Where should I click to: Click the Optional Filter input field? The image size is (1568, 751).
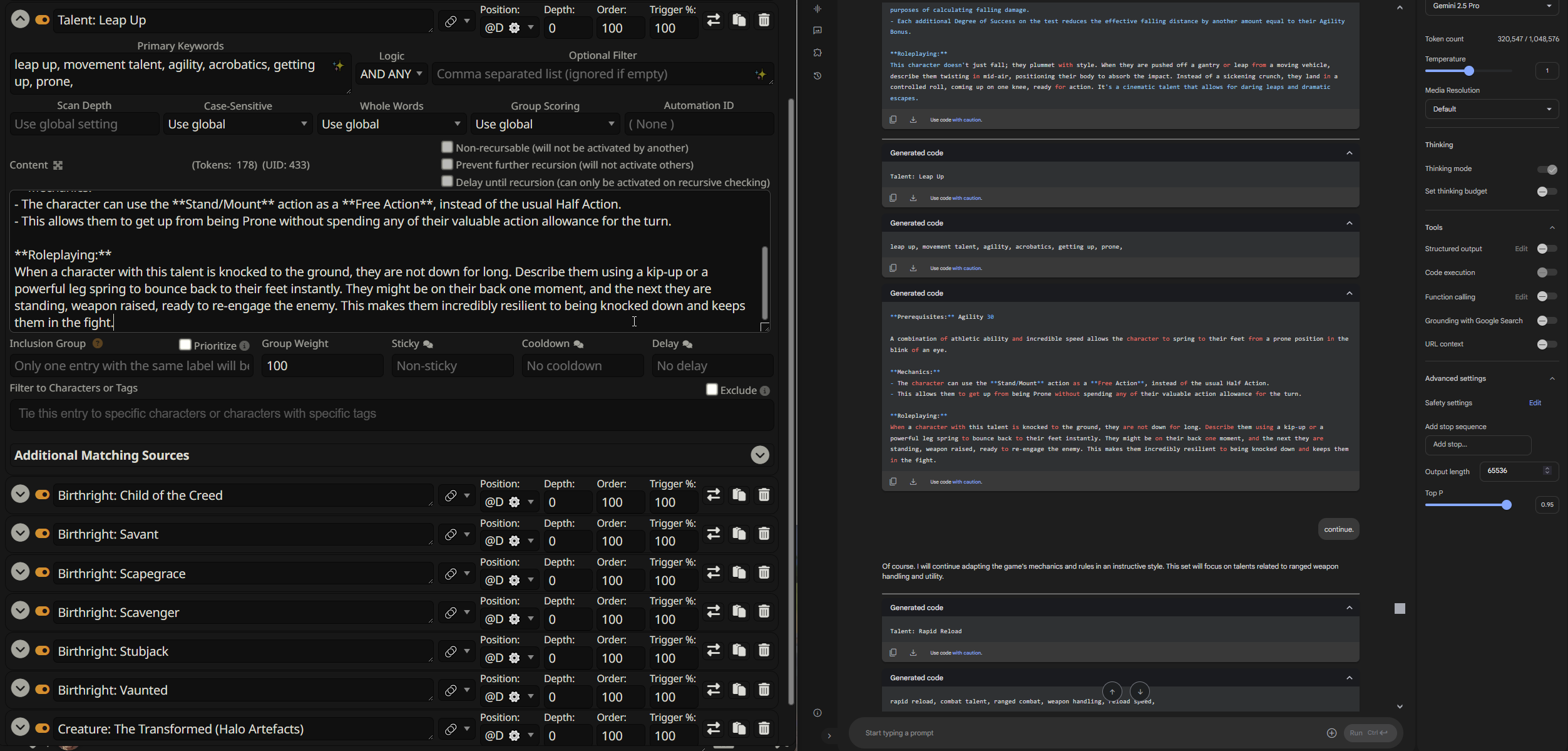[x=602, y=74]
